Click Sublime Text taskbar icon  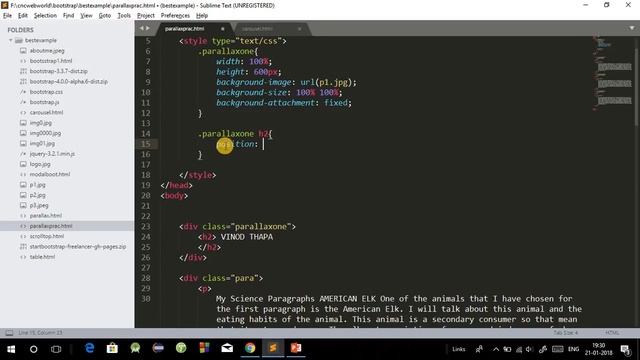273,348
